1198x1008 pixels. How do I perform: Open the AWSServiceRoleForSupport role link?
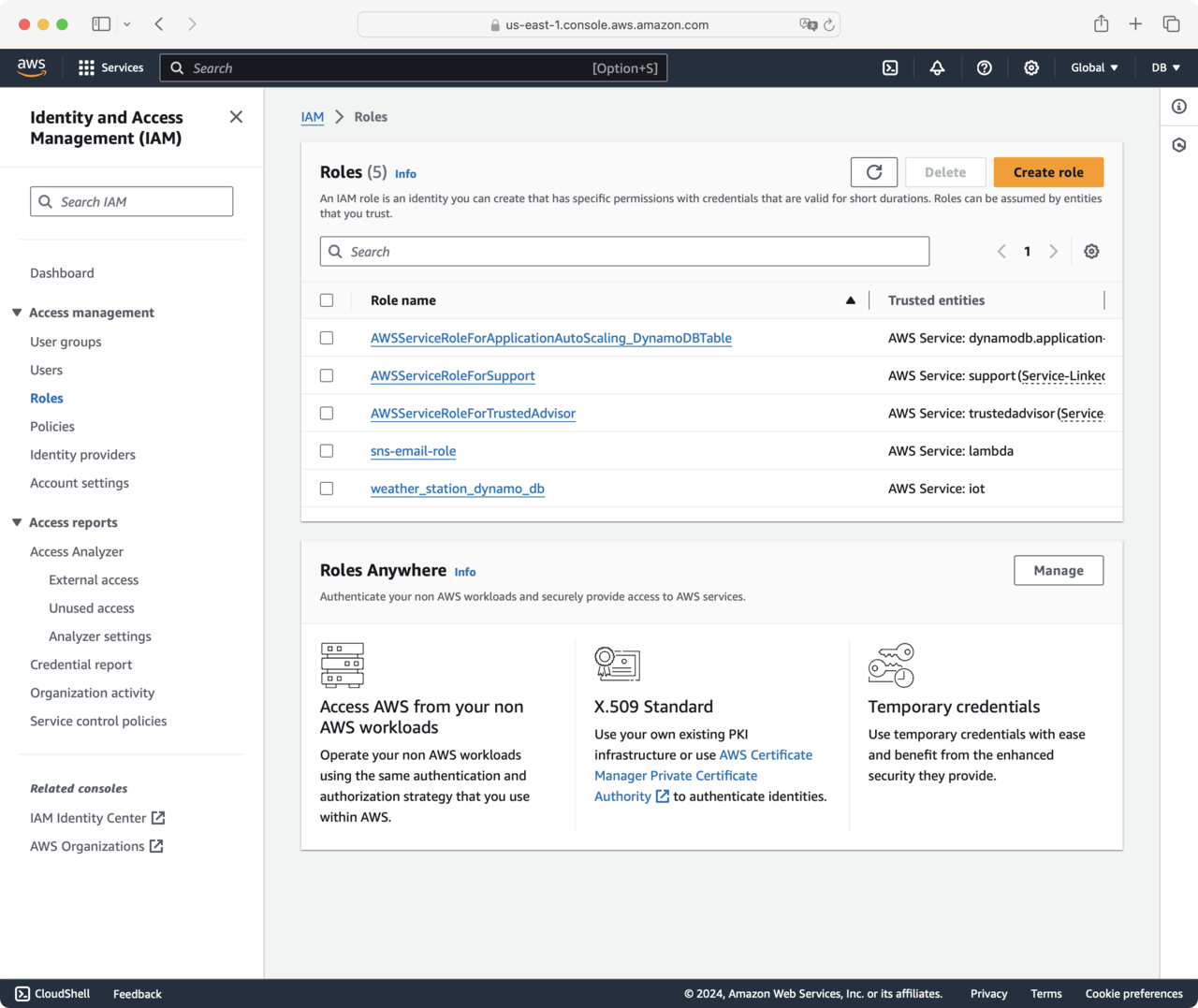453,376
